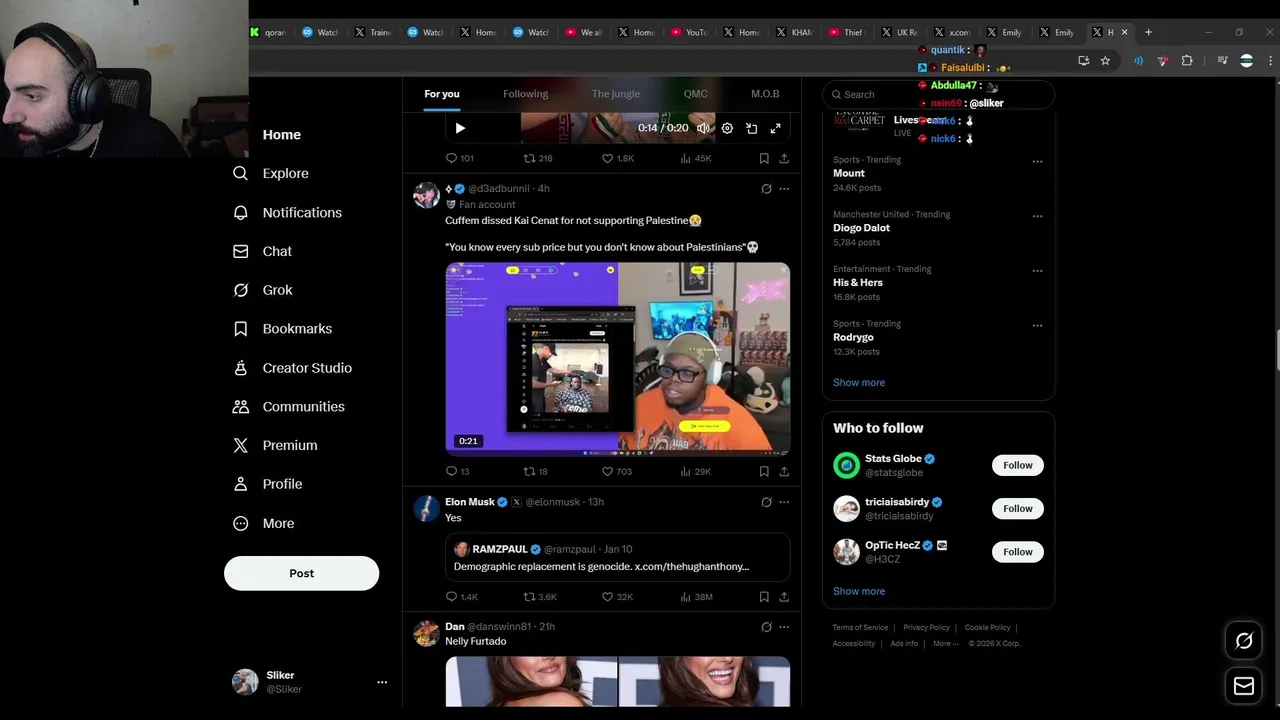Open the Privacy Policy link

(926, 628)
